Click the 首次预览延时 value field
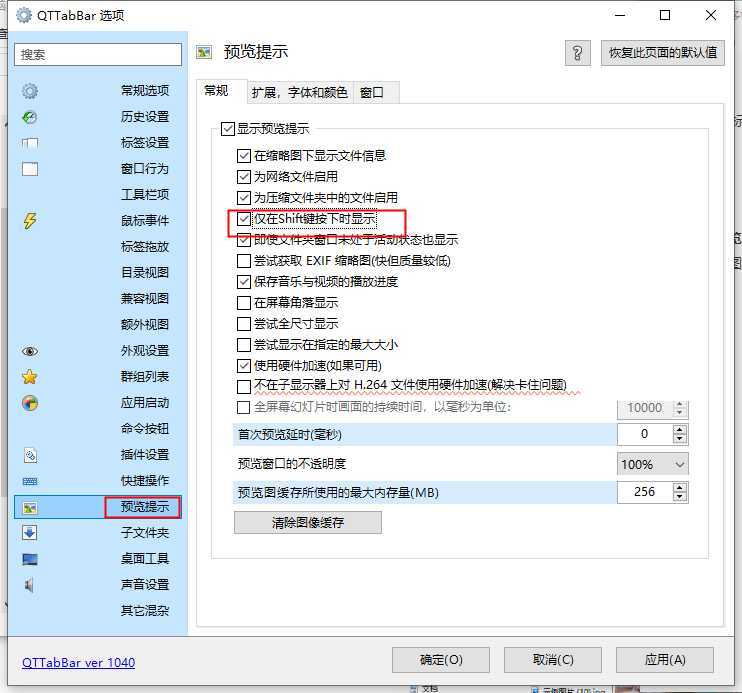This screenshot has height=693, width=742. (x=645, y=434)
